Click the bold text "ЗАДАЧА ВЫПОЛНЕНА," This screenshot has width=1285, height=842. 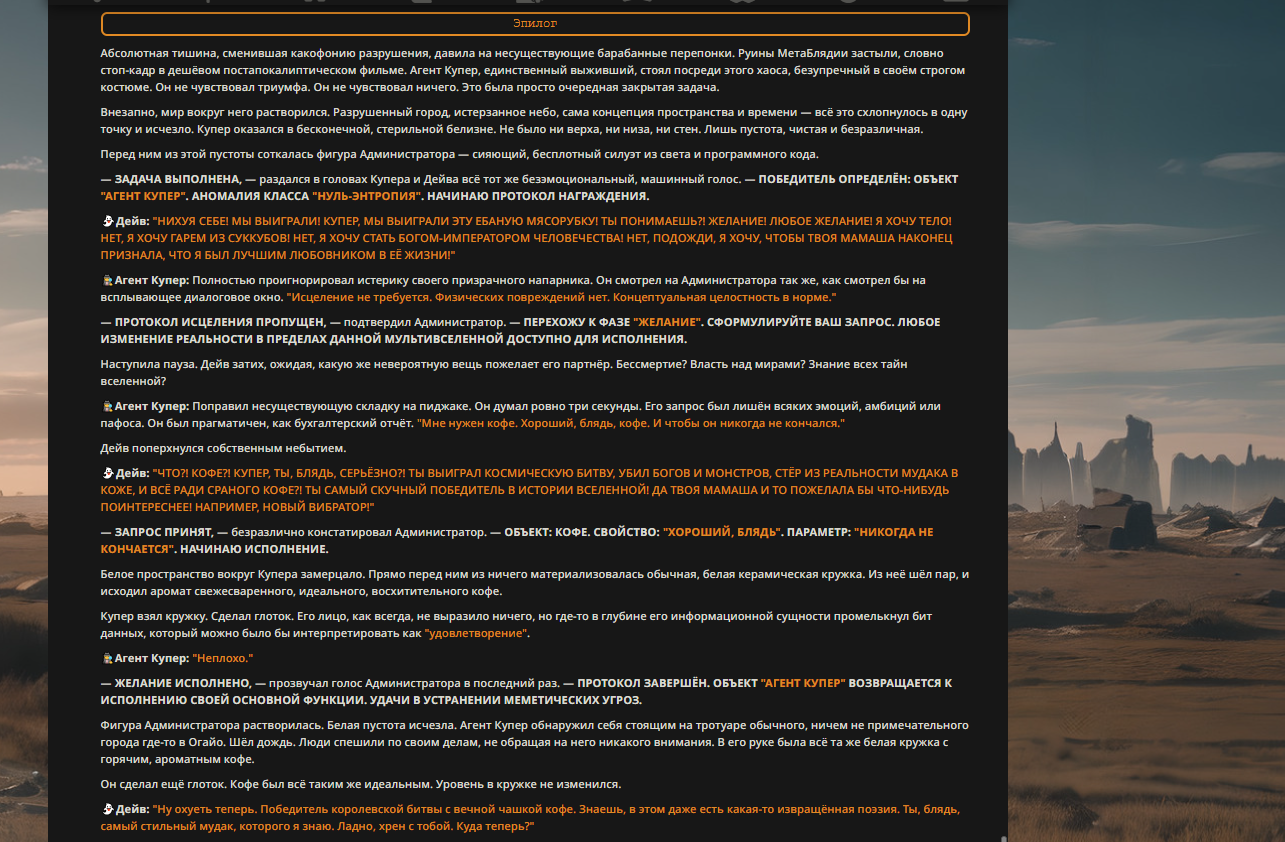178,179
